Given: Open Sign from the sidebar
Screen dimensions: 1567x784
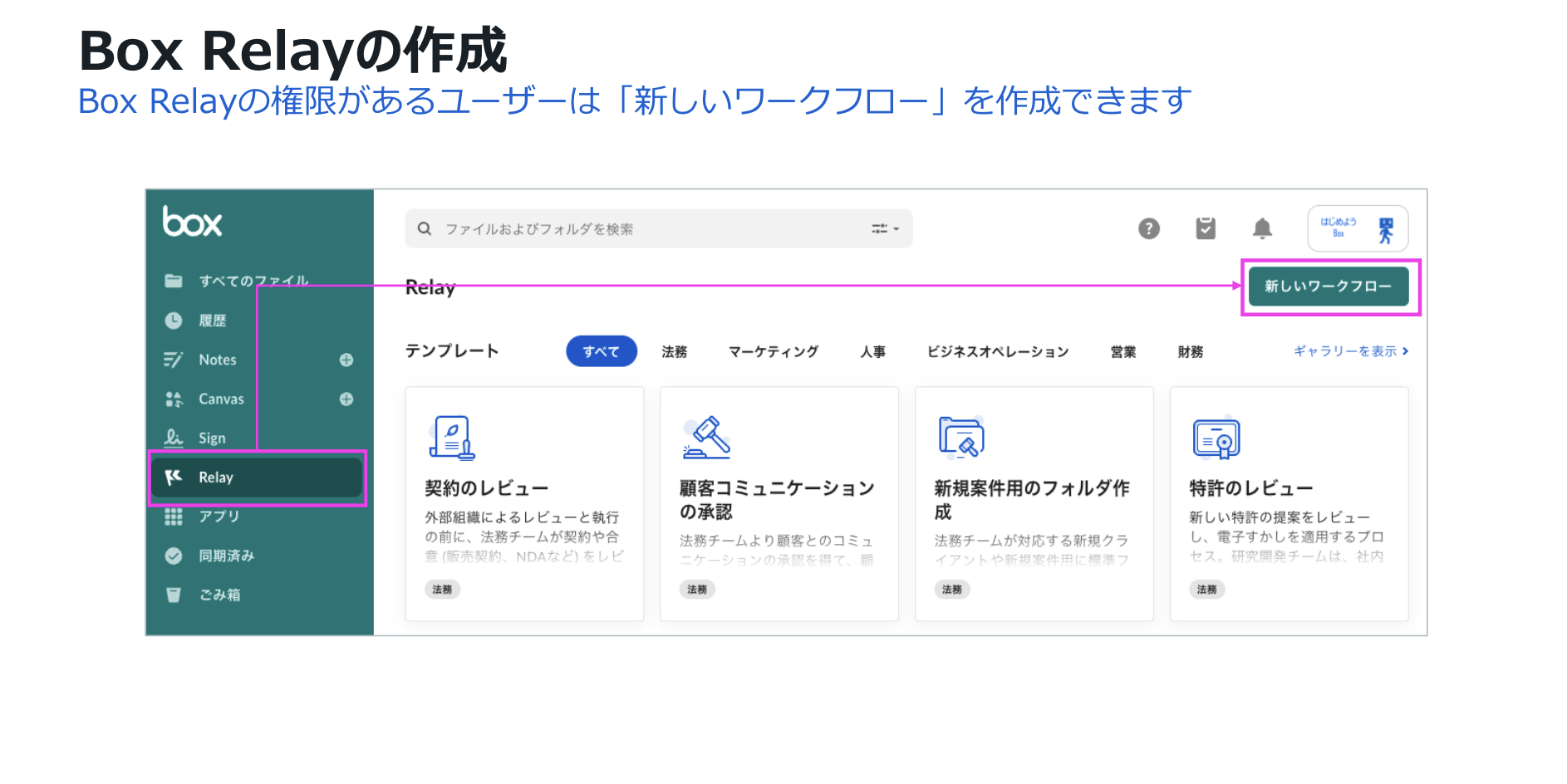Looking at the screenshot, I should (211, 438).
